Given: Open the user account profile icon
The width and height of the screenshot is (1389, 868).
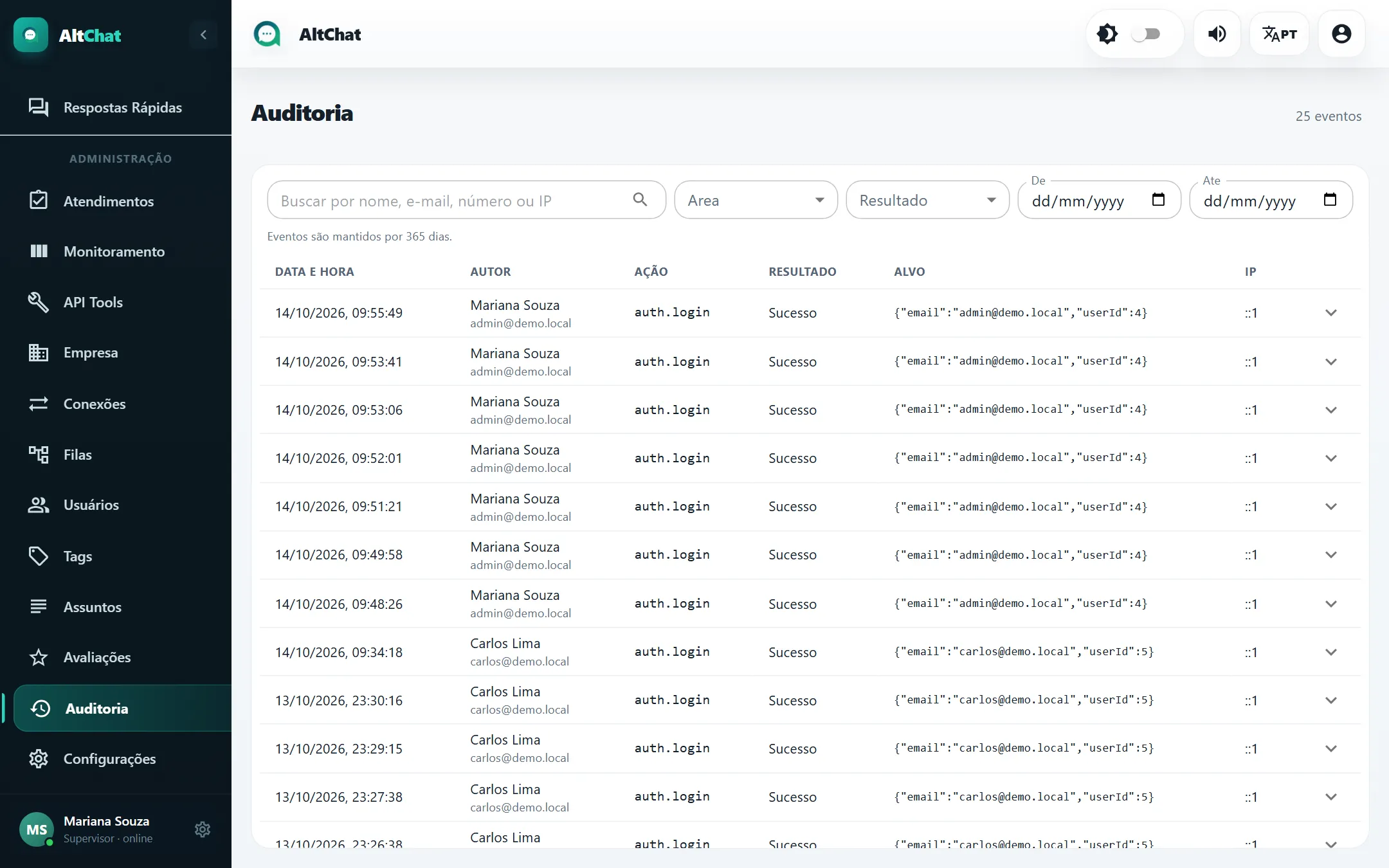Looking at the screenshot, I should tap(1341, 34).
